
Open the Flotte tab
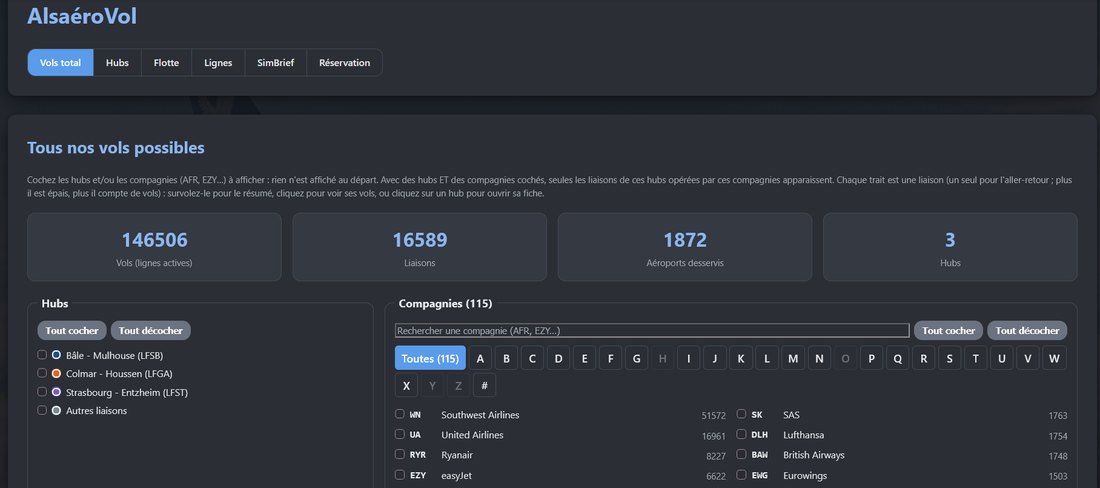coord(166,62)
